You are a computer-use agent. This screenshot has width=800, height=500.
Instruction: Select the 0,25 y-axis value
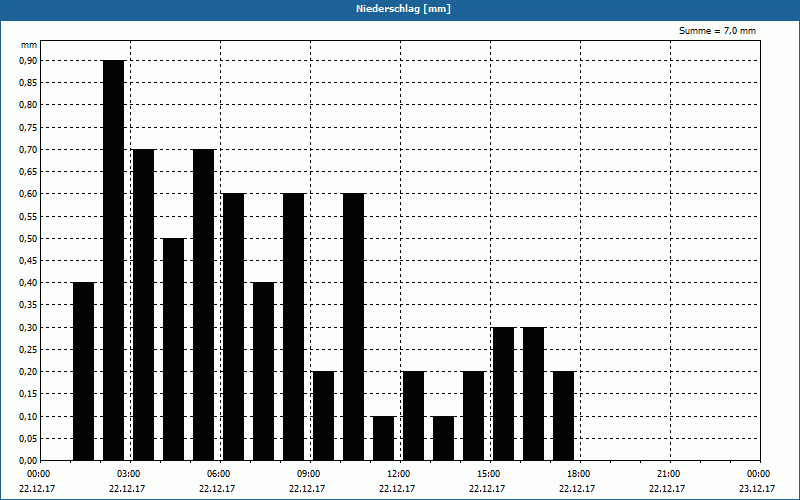28,350
